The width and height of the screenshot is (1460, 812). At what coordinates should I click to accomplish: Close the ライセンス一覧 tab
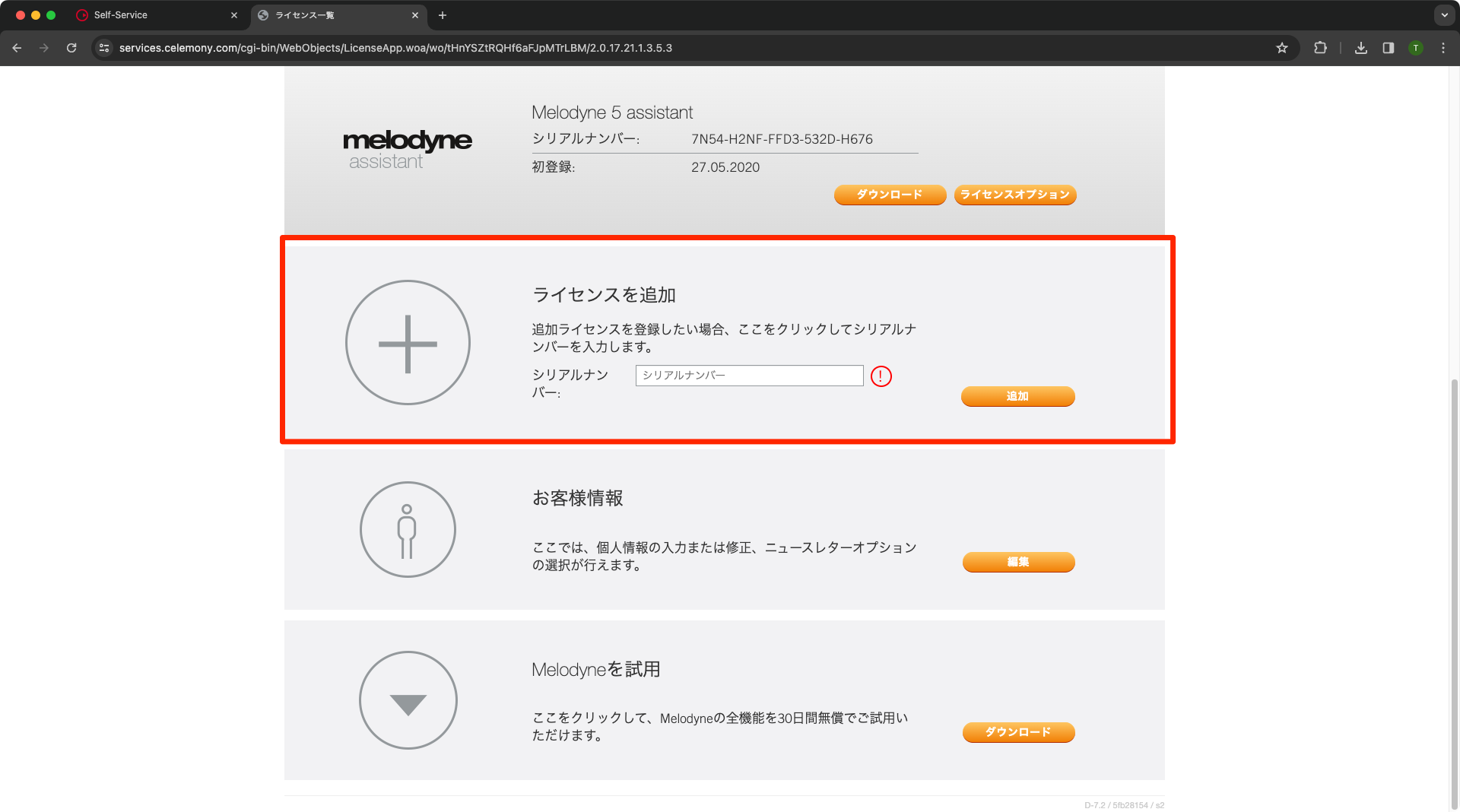(415, 15)
